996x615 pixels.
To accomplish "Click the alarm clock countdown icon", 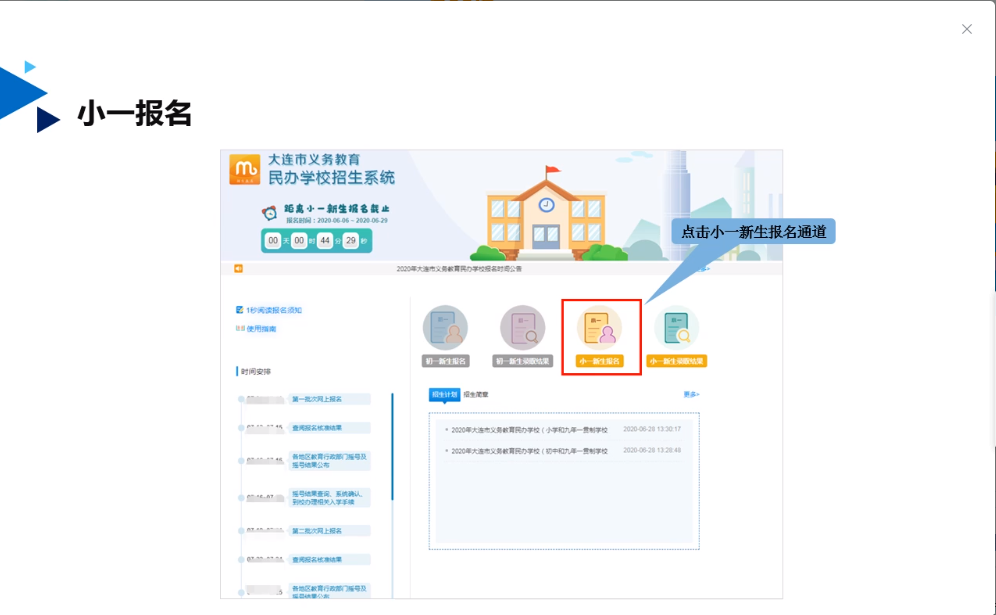I will tap(270, 212).
